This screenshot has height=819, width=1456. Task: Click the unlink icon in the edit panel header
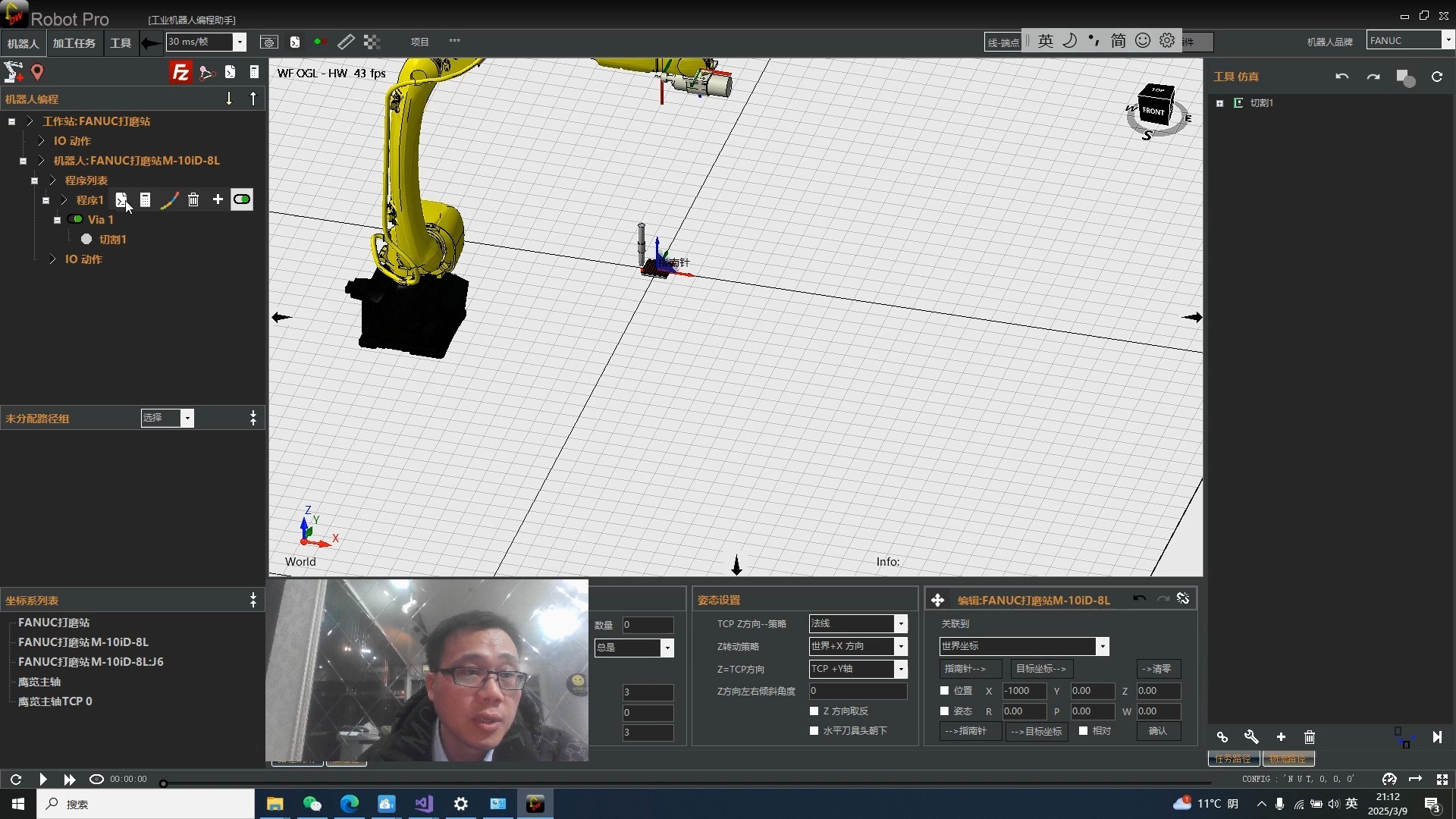pyautogui.click(x=1183, y=598)
